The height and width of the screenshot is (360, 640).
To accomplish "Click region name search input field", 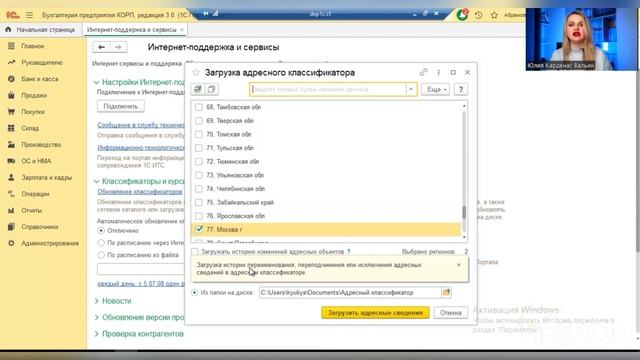I will tap(328, 89).
